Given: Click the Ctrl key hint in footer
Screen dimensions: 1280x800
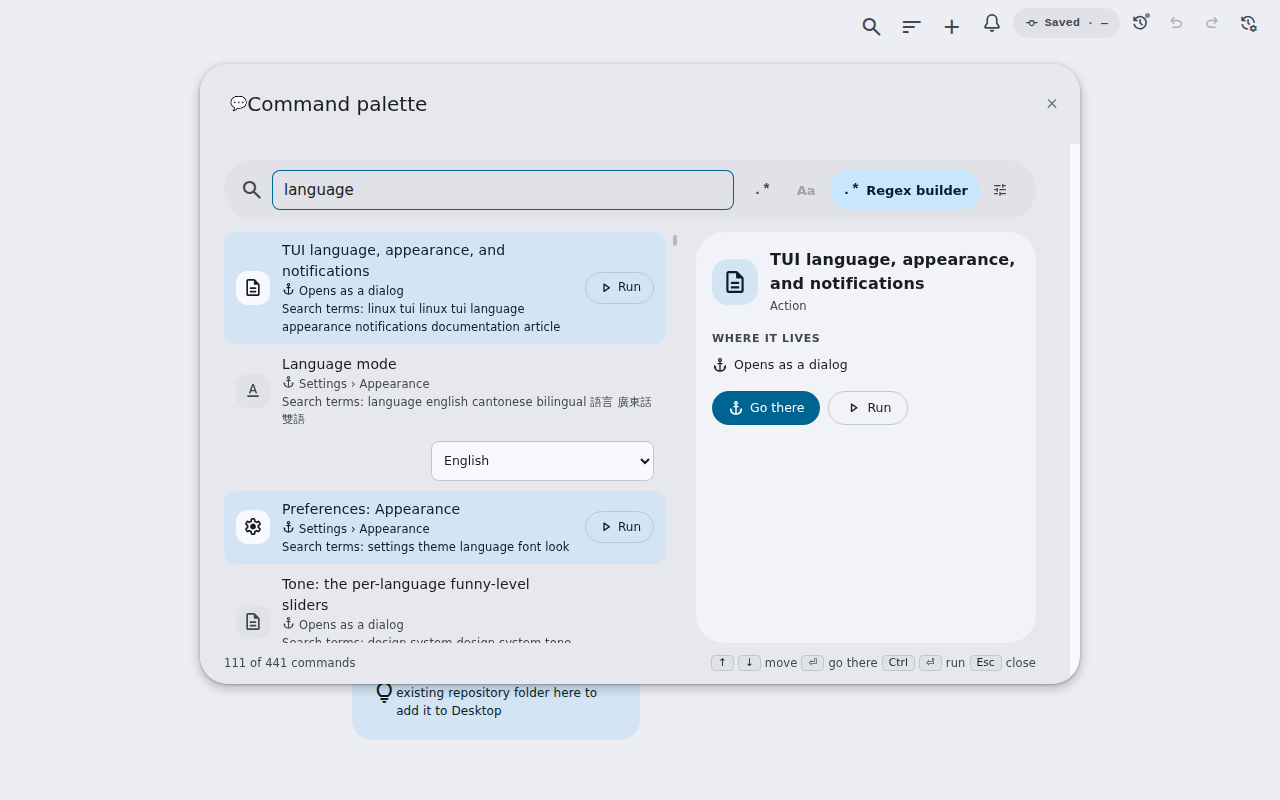Looking at the screenshot, I should point(898,663).
